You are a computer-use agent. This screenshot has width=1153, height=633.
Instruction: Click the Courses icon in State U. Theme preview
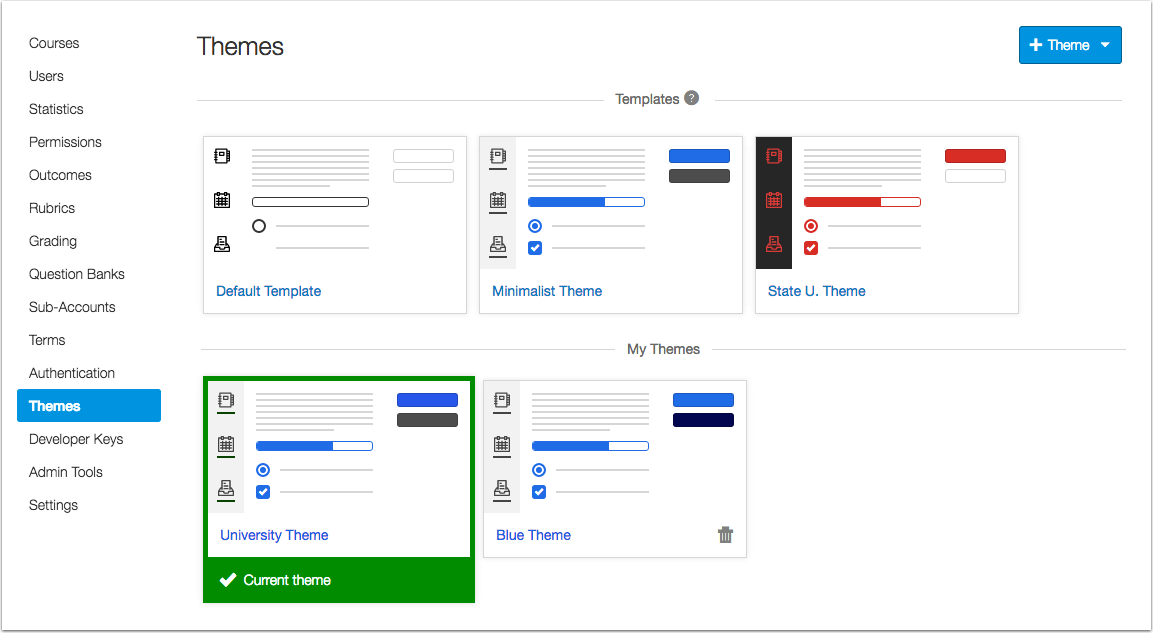(773, 155)
